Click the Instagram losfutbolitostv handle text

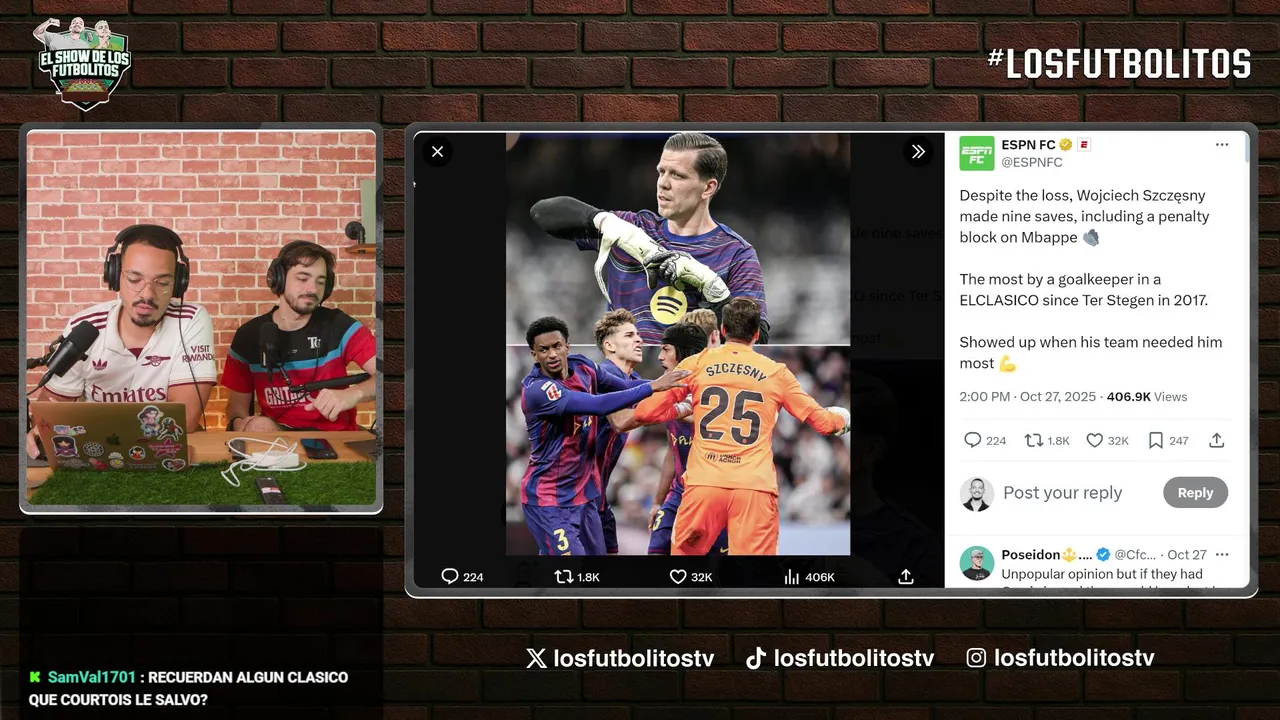(1074, 658)
